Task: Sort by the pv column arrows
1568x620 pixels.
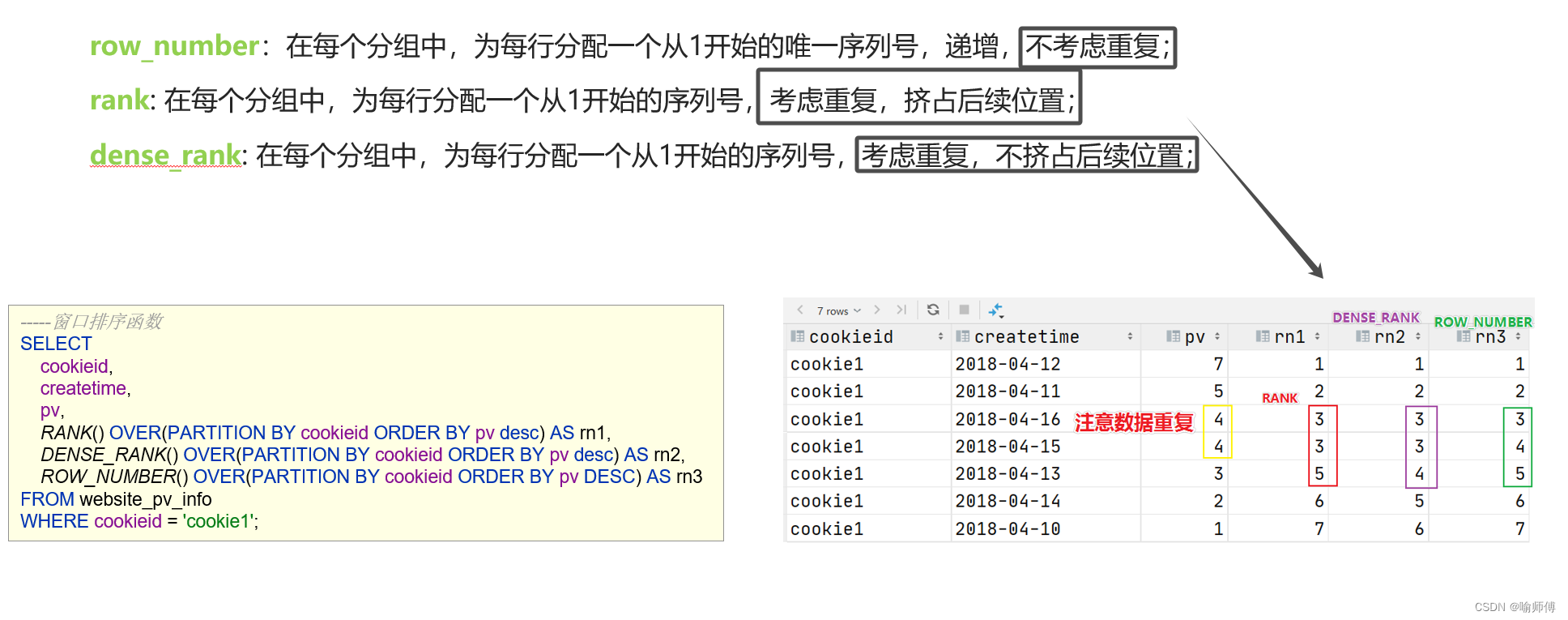Action: point(1217,336)
